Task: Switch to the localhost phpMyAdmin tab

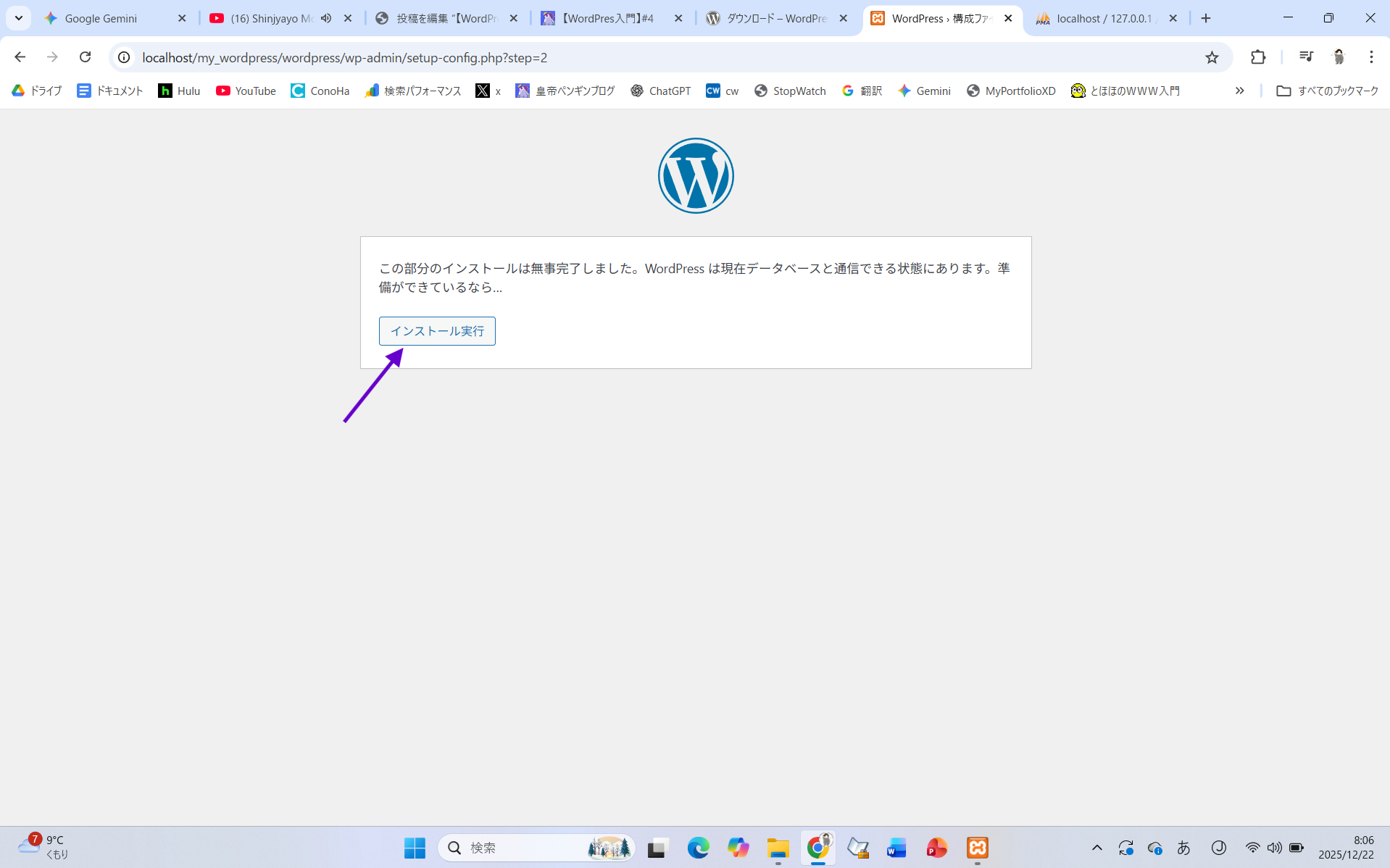Action: 1103,18
